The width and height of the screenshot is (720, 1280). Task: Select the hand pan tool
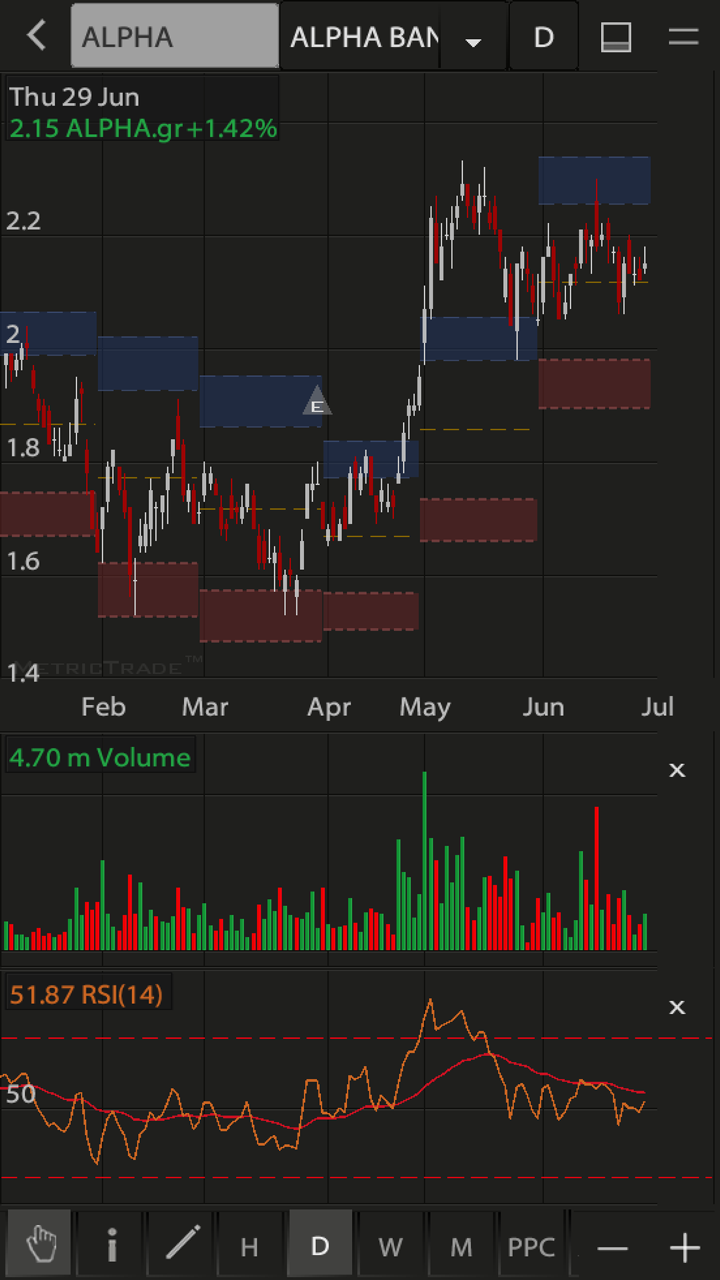41,1246
